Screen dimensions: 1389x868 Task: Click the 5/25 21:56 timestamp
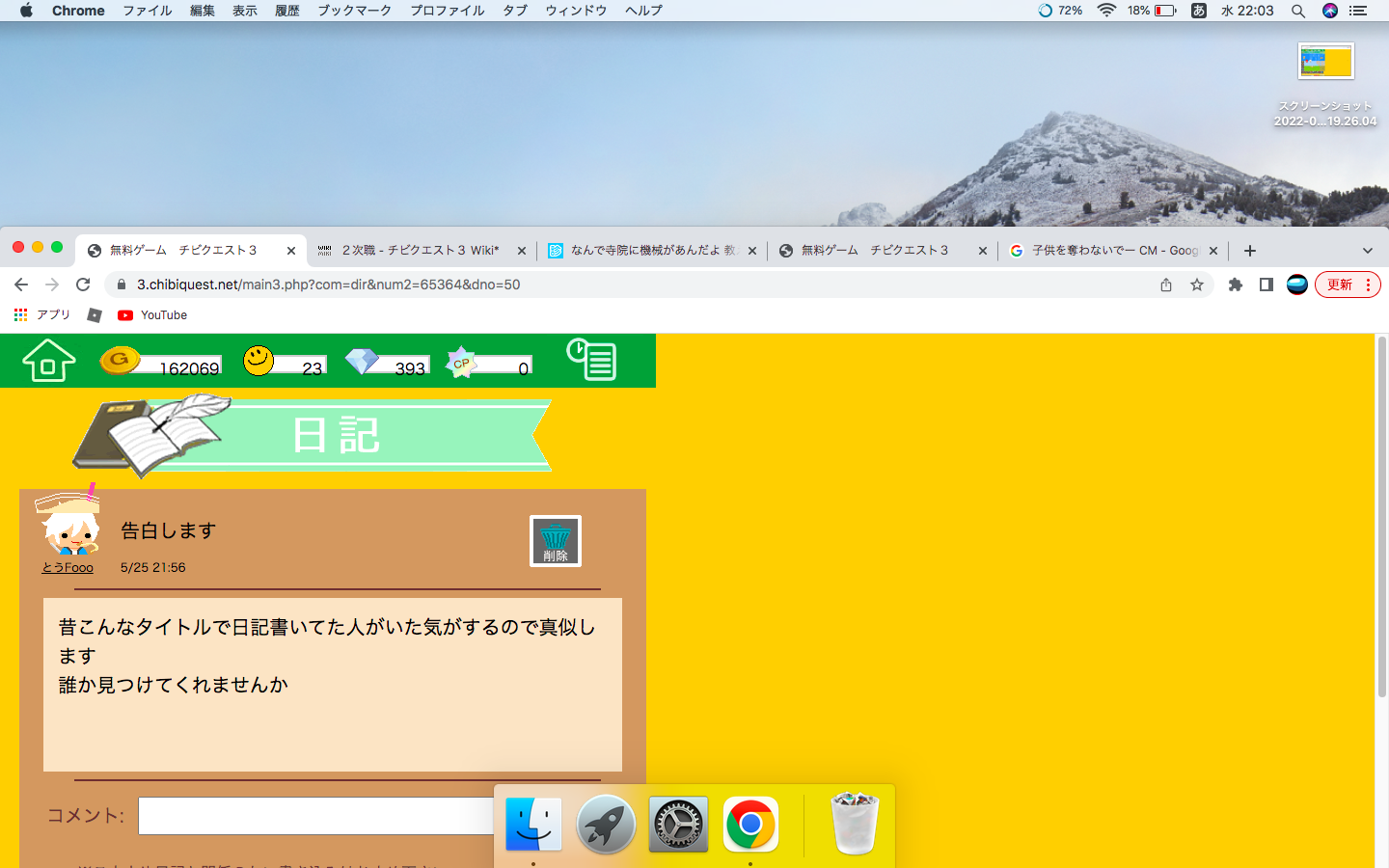(x=153, y=567)
